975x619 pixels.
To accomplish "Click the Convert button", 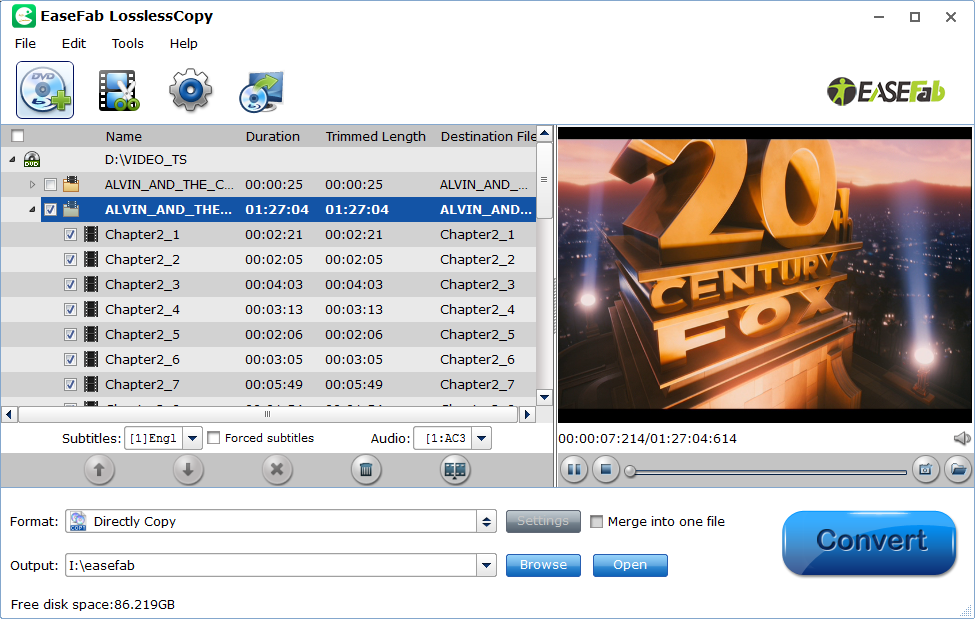I will click(869, 542).
